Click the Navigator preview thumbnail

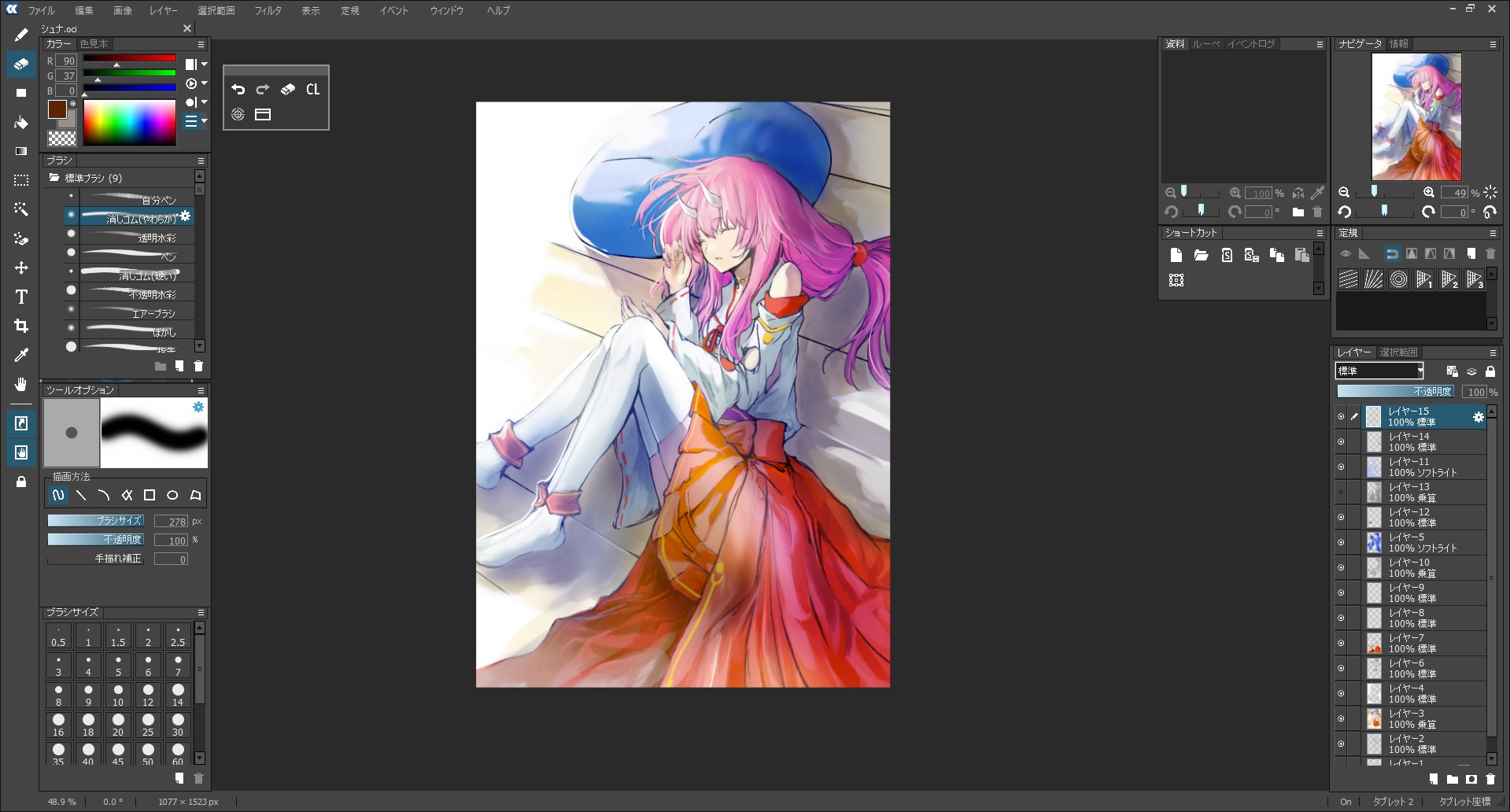[1416, 117]
